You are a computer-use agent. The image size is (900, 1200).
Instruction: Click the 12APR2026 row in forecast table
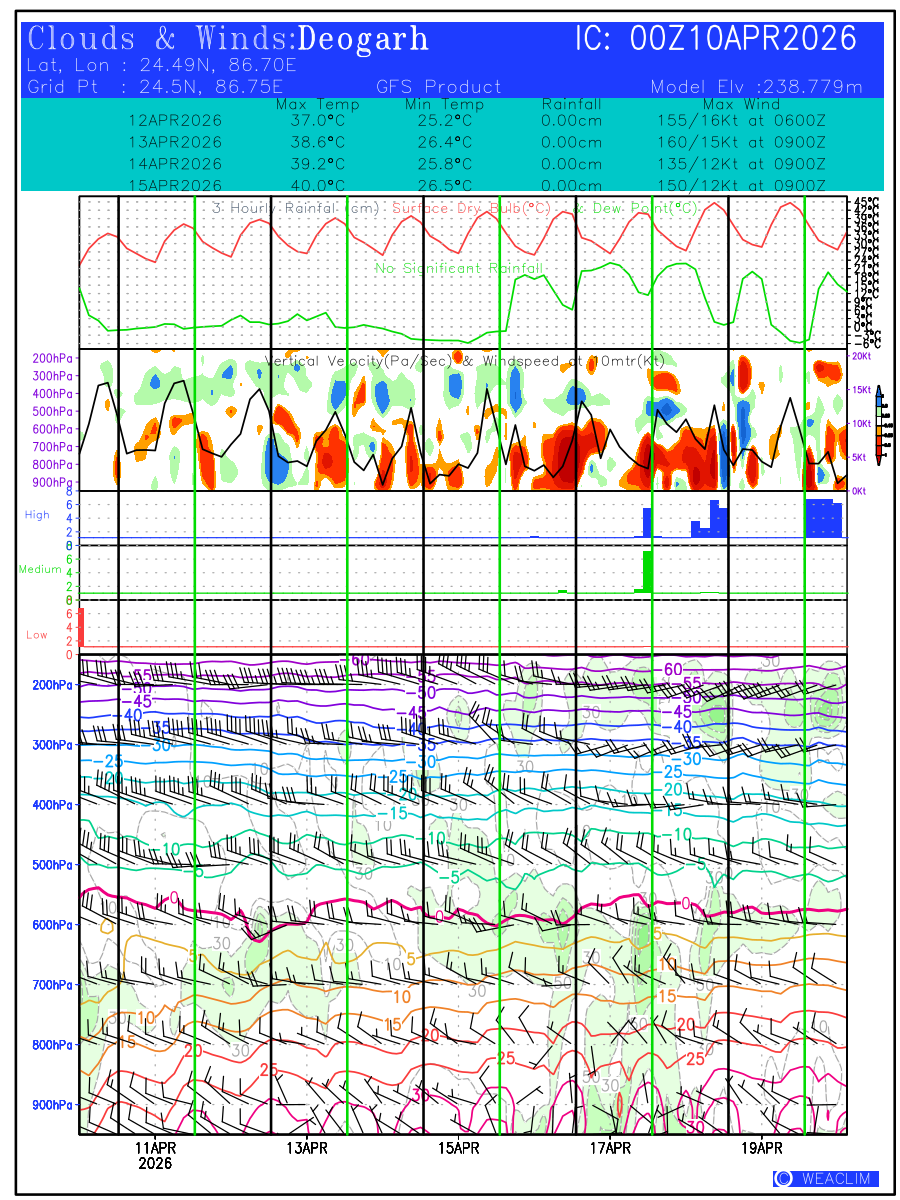click(175, 120)
